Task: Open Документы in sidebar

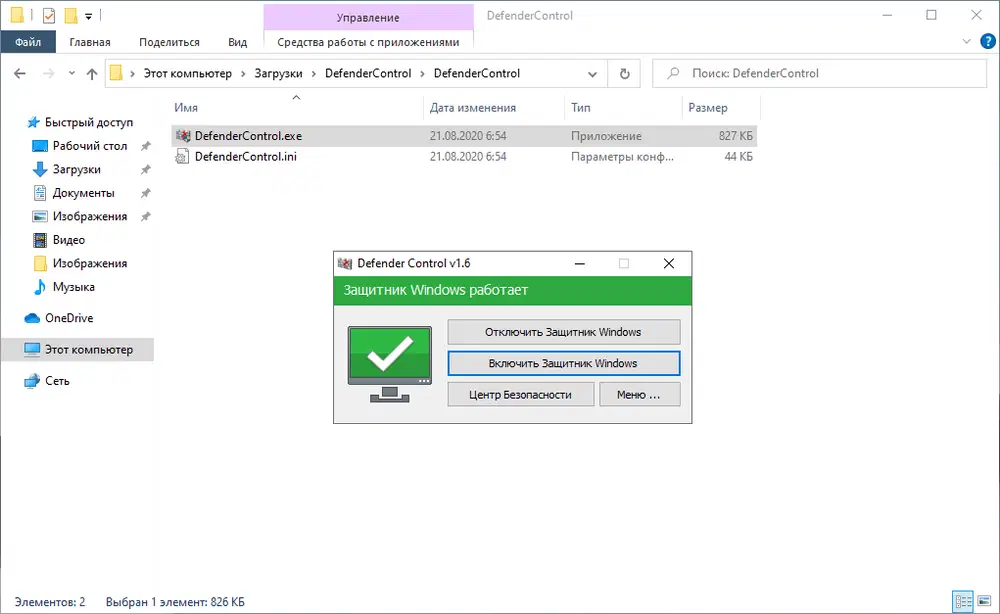Action: click(x=83, y=193)
